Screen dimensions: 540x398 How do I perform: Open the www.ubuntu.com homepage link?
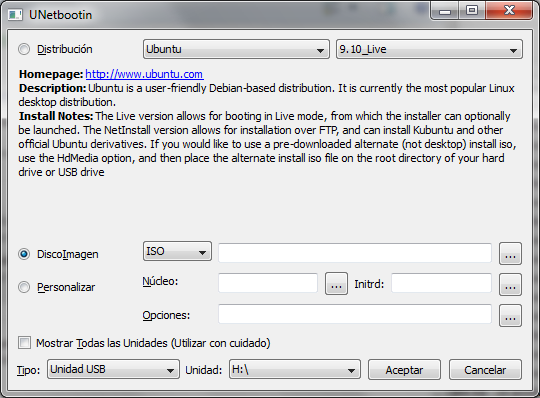[x=144, y=74]
